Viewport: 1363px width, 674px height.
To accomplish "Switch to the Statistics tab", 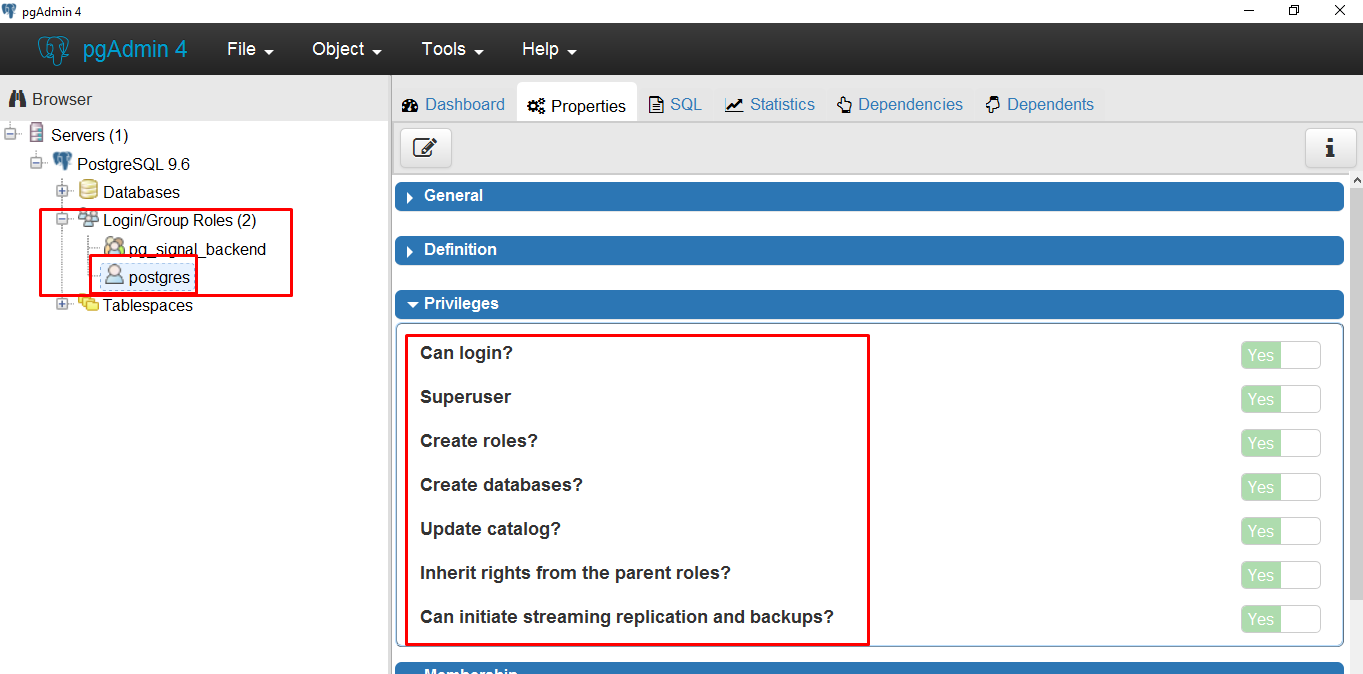I will point(770,104).
